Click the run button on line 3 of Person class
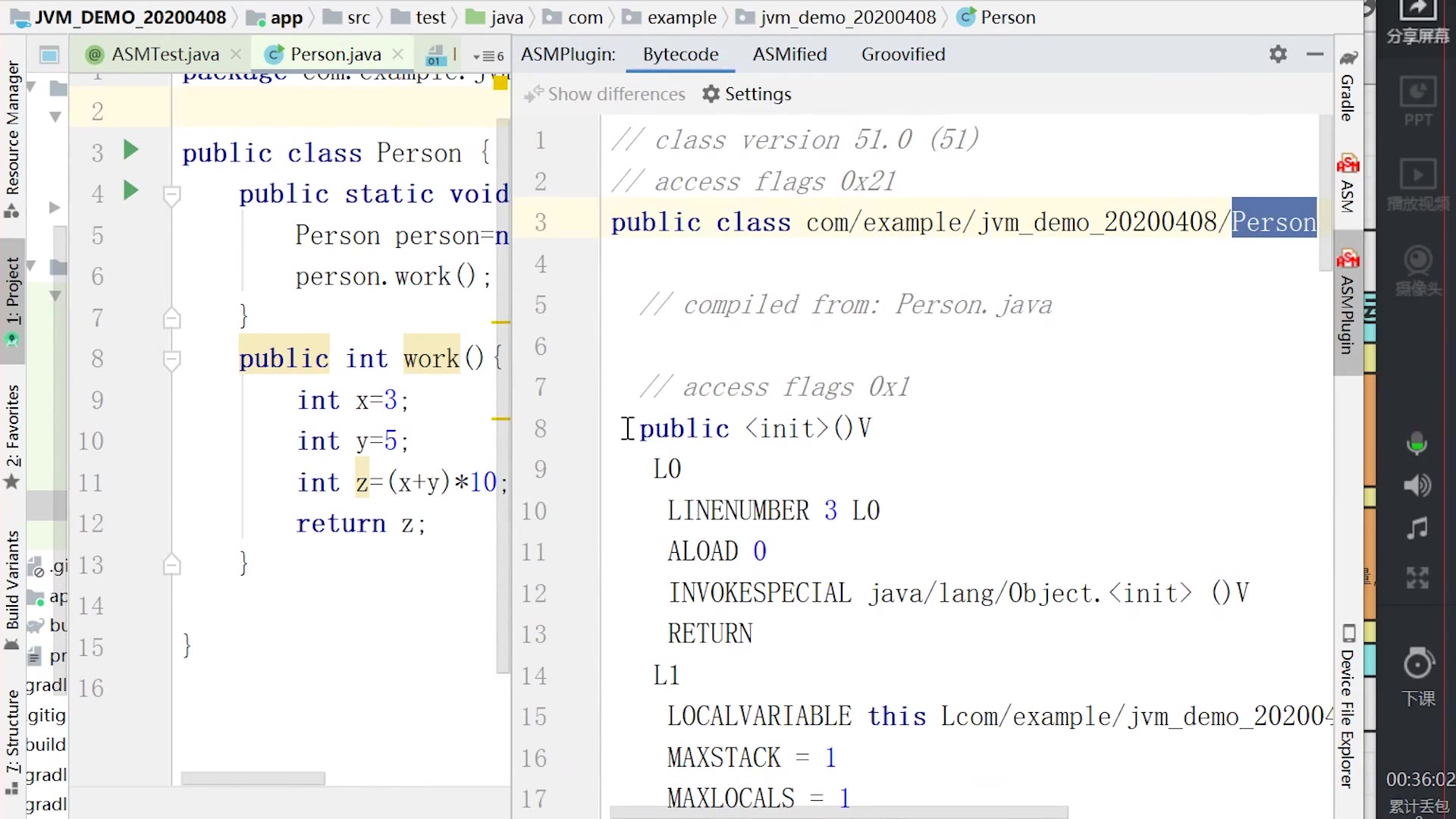 pos(131,150)
